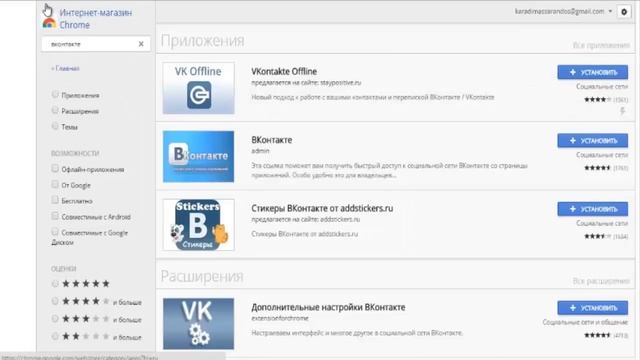
Task: Open the ВКонтакте app thumbnail
Action: pyautogui.click(x=198, y=156)
